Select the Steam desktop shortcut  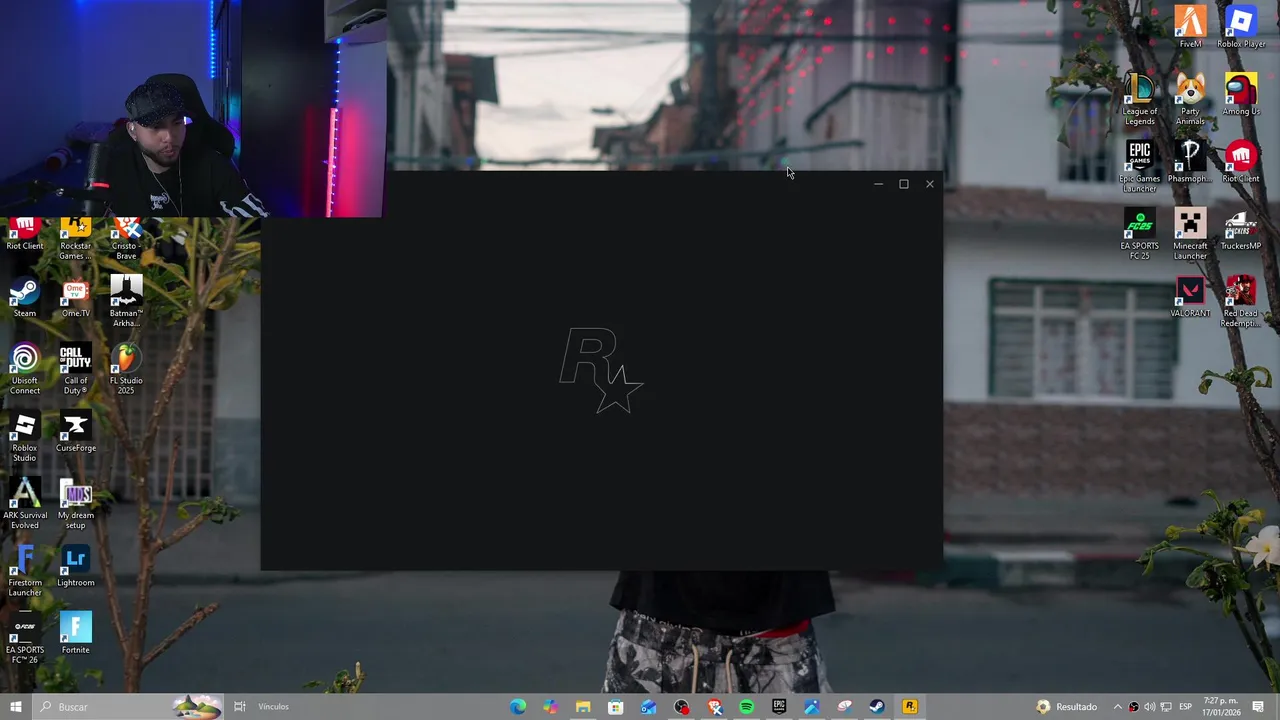[24, 296]
